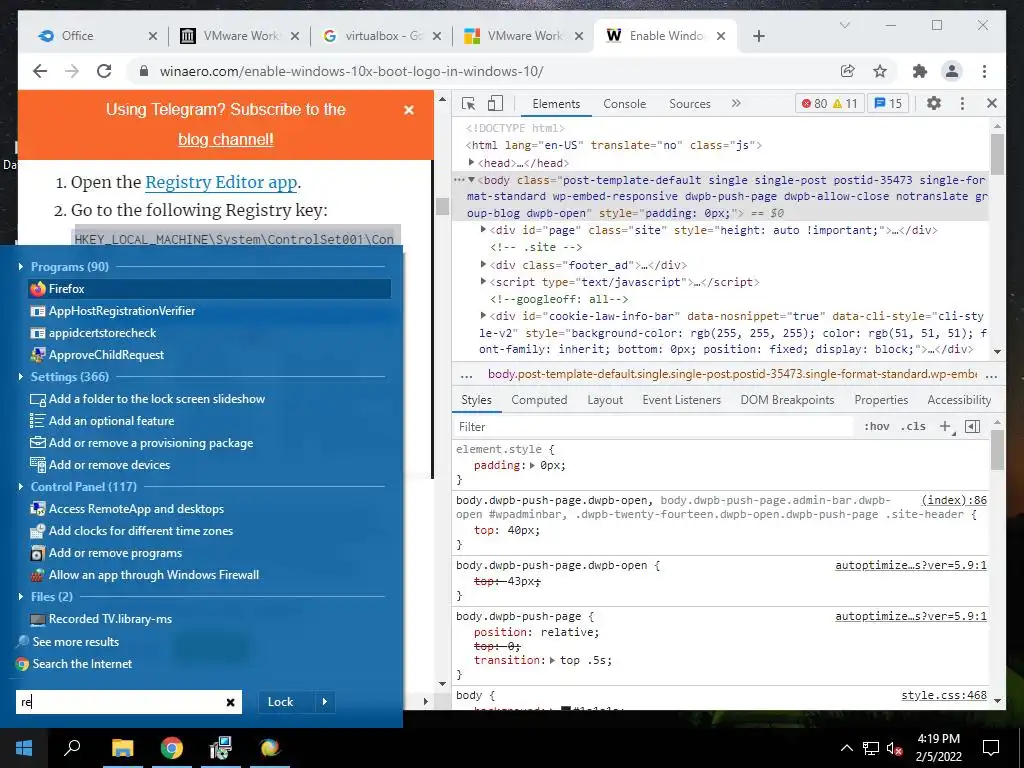Open Layout tab

pos(605,400)
